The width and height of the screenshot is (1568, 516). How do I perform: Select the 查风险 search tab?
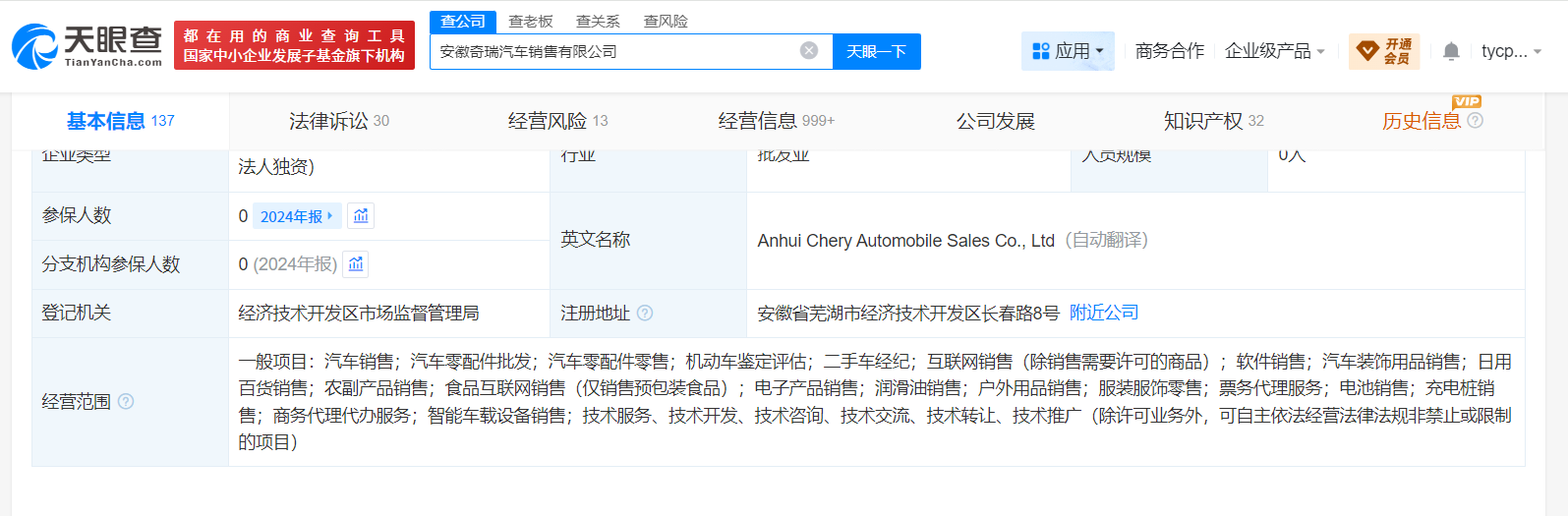[666, 21]
